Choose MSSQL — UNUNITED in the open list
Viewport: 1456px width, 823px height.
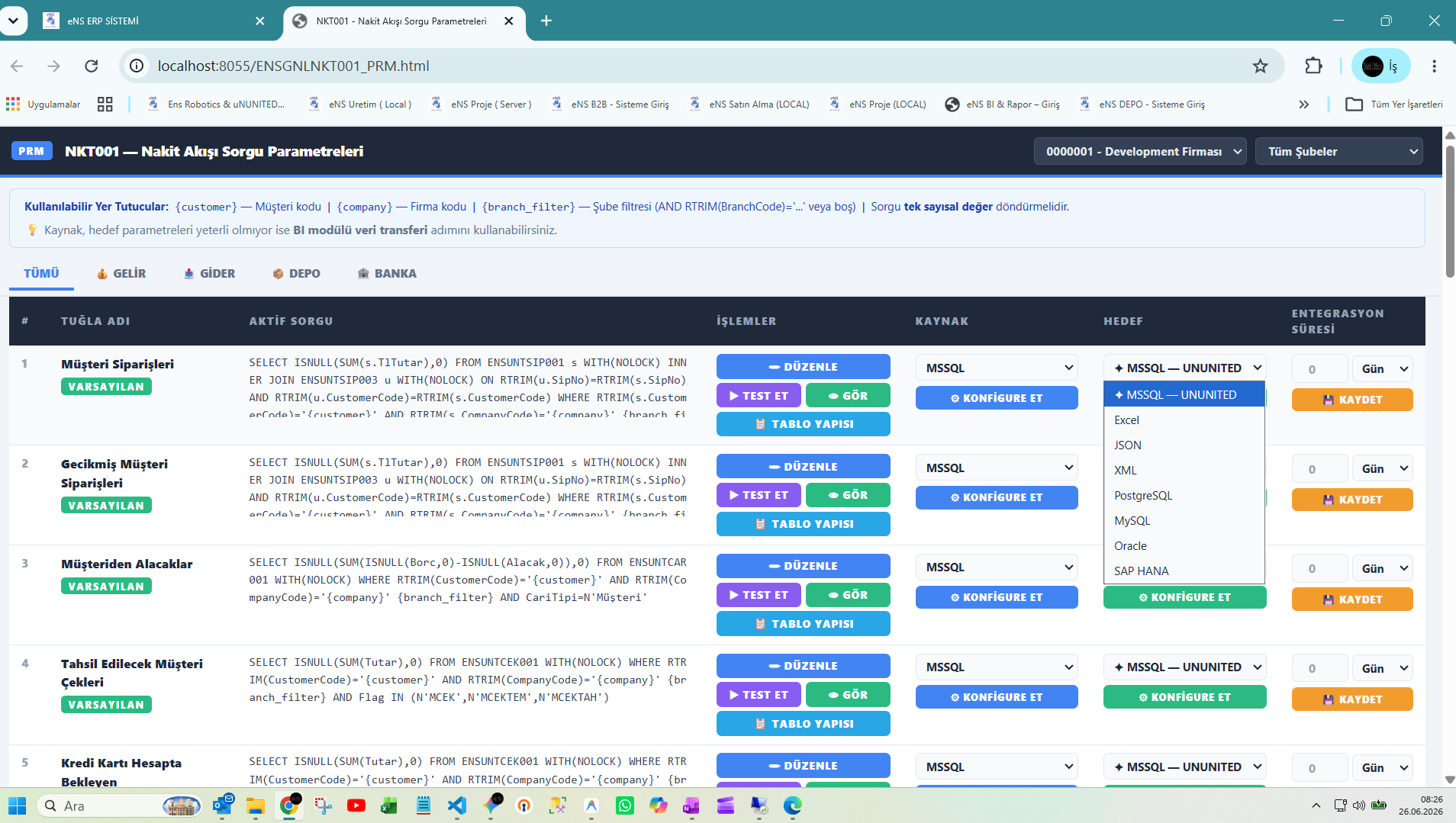(x=1184, y=395)
